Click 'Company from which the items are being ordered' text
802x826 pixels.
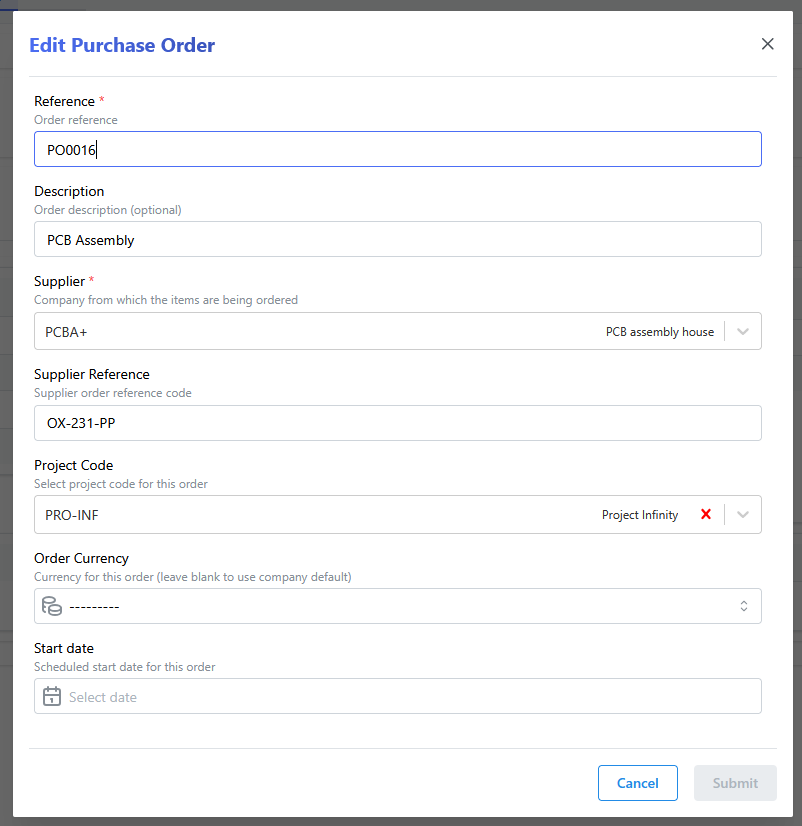(x=166, y=300)
